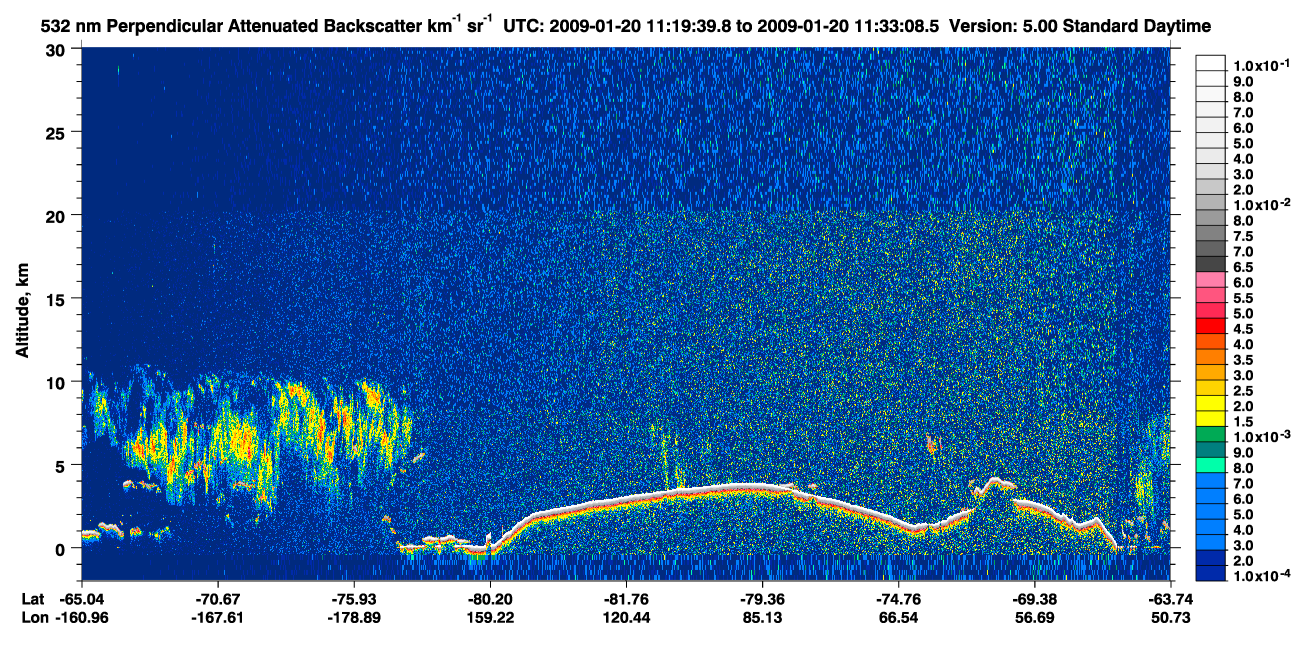Click longitude value 66.54
The image size is (1300, 667).
click(x=898, y=617)
